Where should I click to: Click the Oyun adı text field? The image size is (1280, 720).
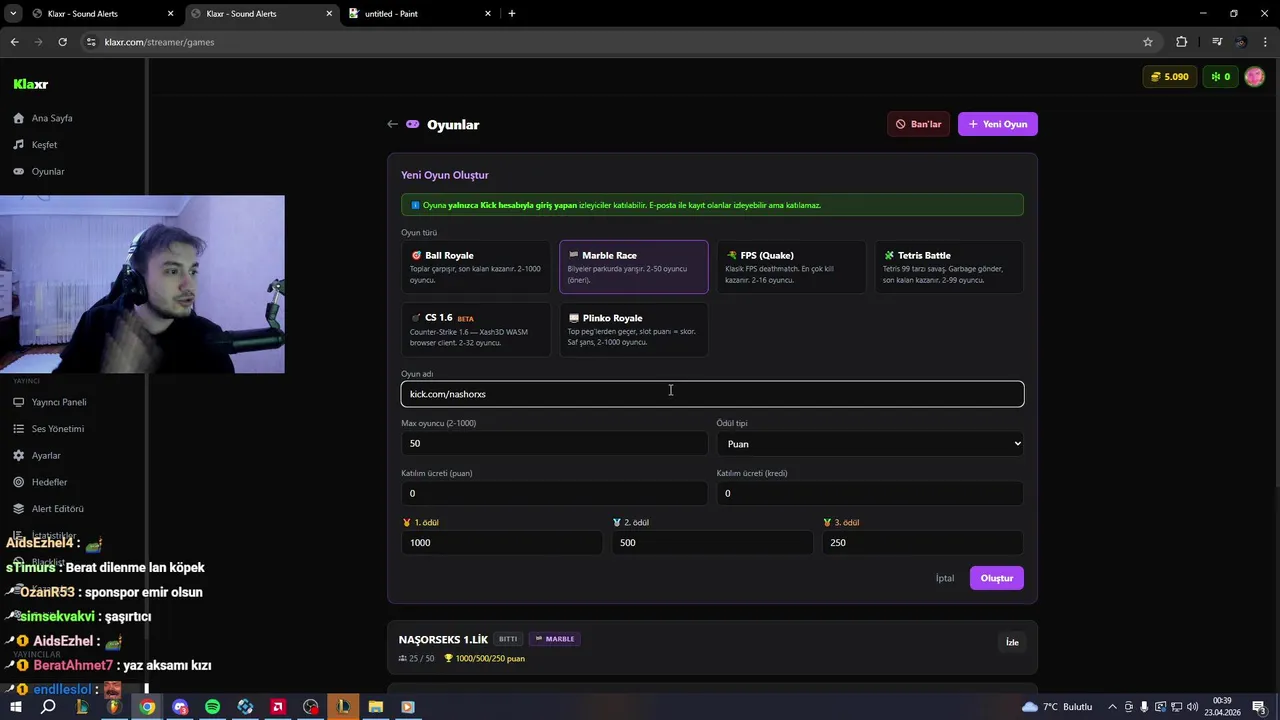tap(712, 394)
